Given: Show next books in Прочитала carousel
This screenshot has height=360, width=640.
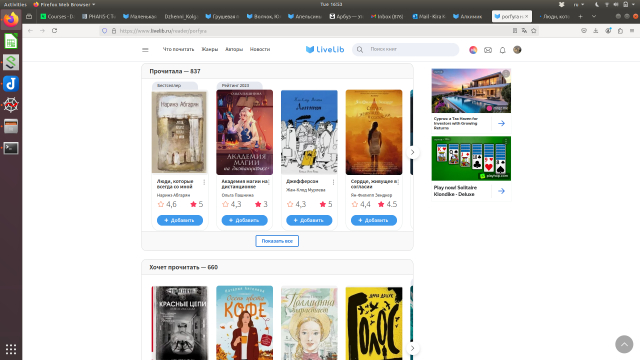Looking at the screenshot, I should coord(412,152).
